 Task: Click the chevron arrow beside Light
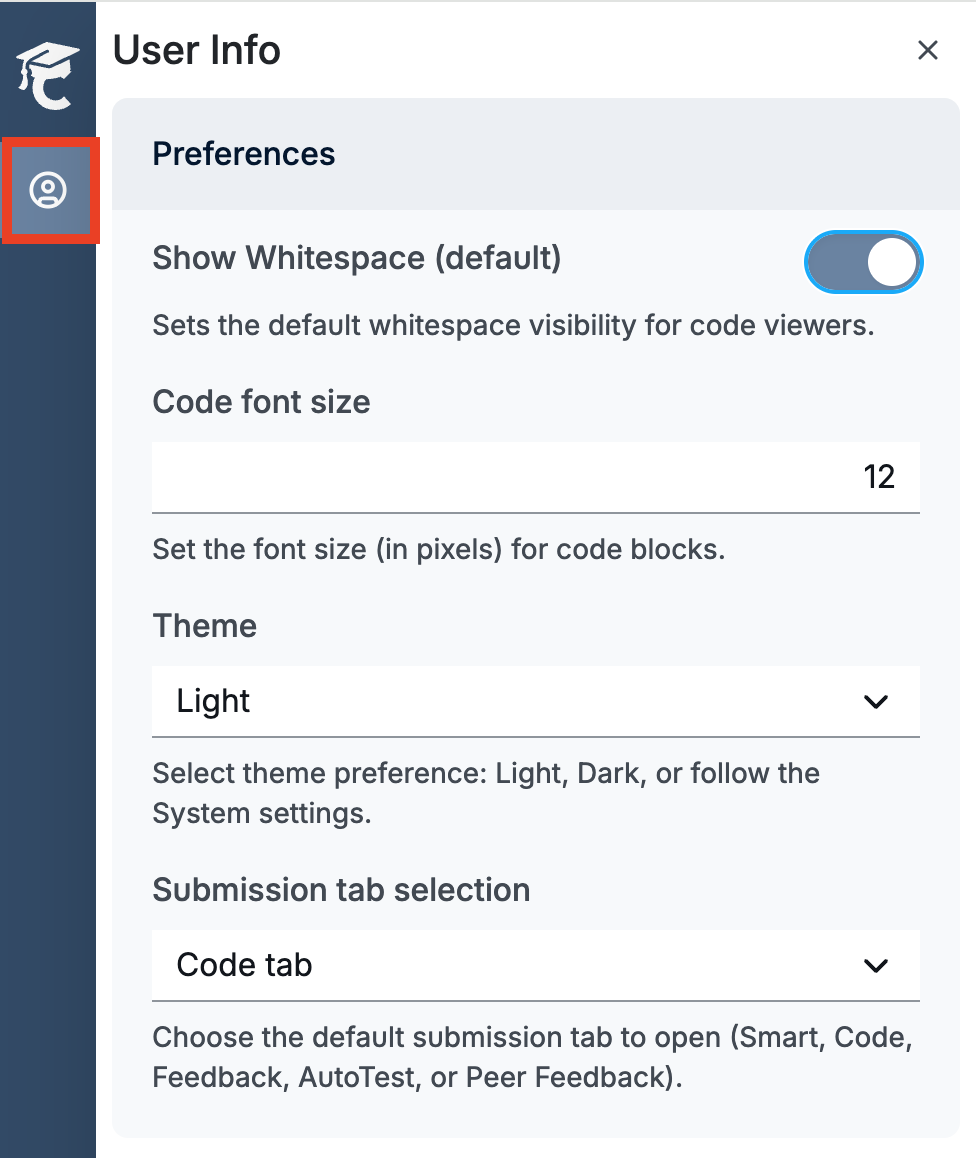point(876,702)
